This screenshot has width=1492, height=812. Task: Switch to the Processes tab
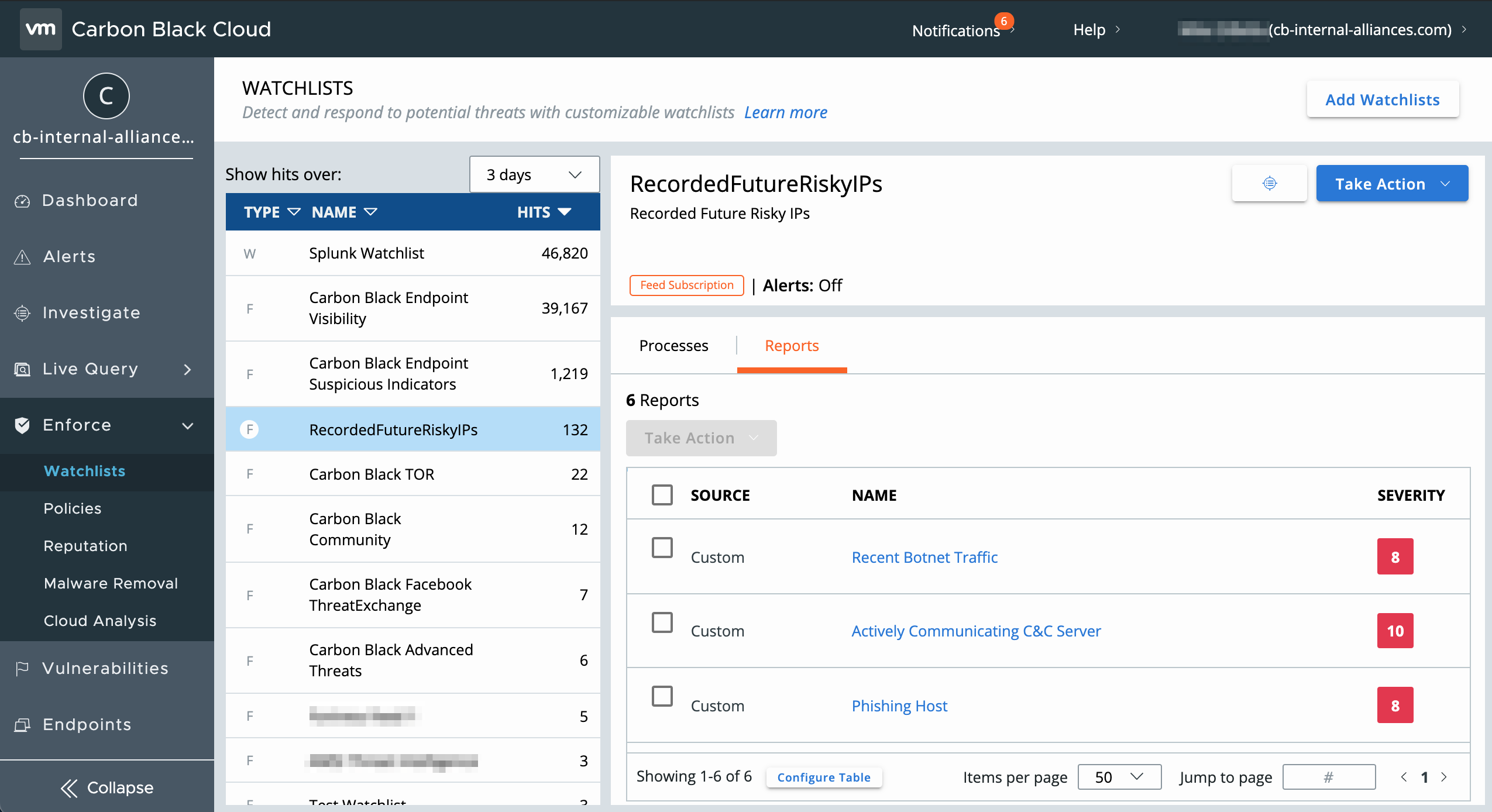click(673, 346)
